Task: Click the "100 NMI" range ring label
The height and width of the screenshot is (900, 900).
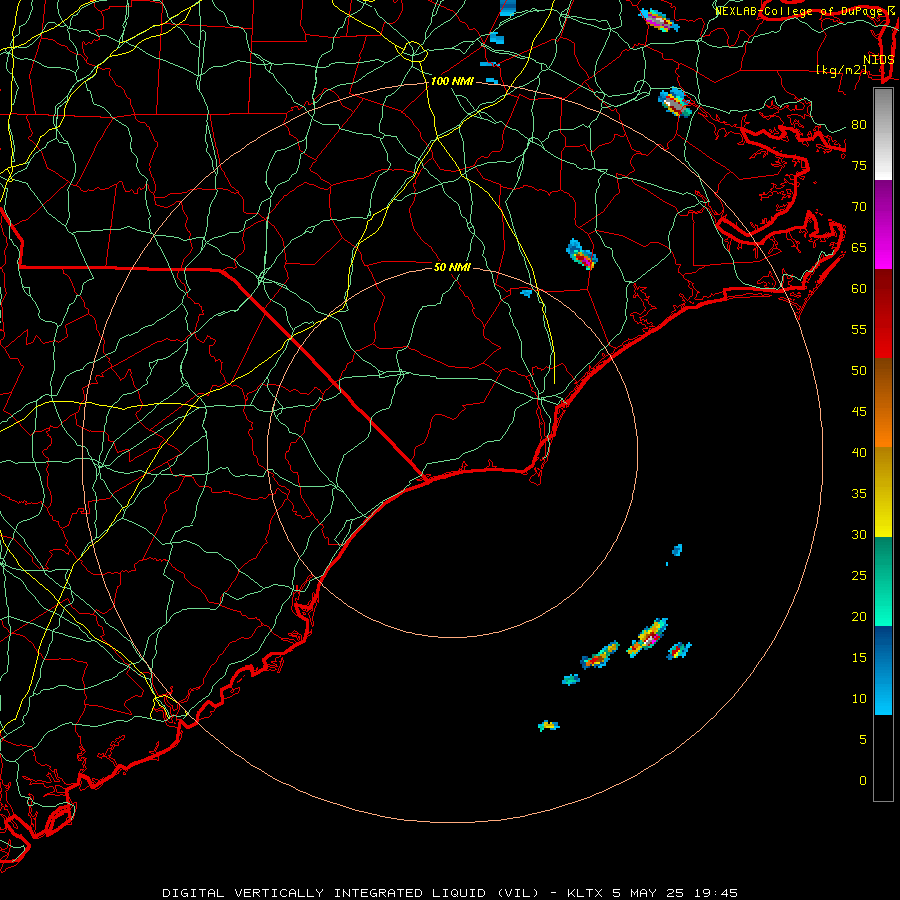Action: [x=452, y=82]
